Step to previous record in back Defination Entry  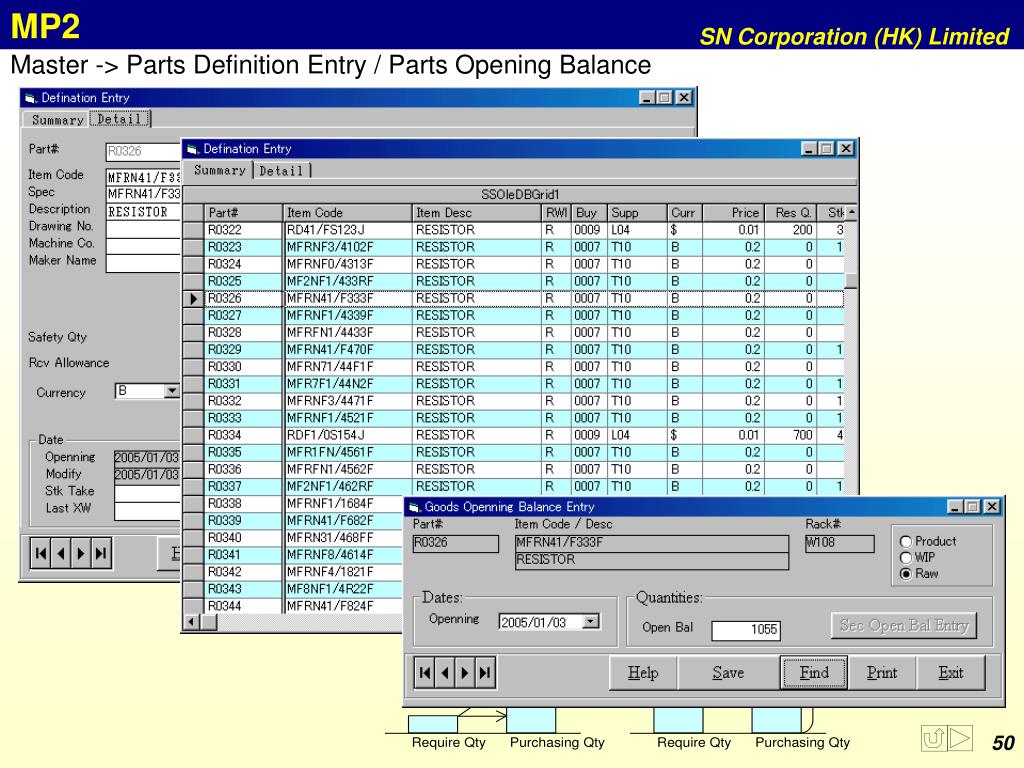click(x=61, y=554)
